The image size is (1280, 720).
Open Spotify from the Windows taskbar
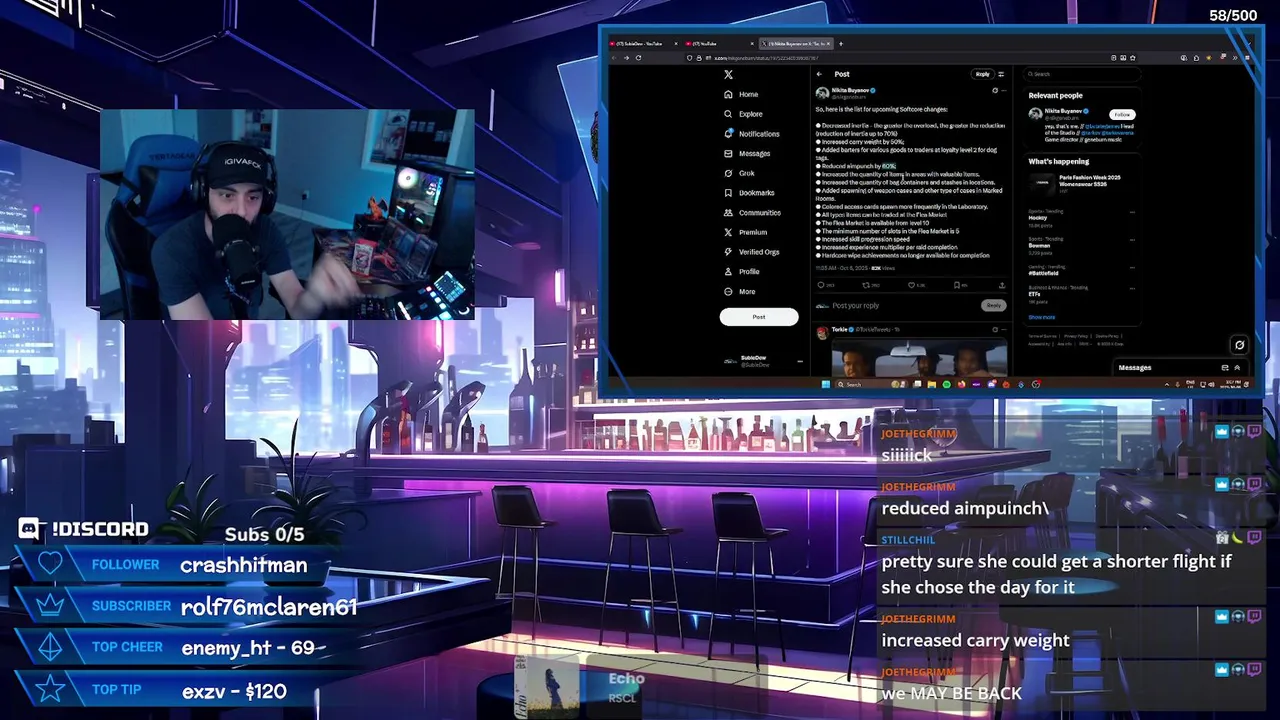(946, 384)
